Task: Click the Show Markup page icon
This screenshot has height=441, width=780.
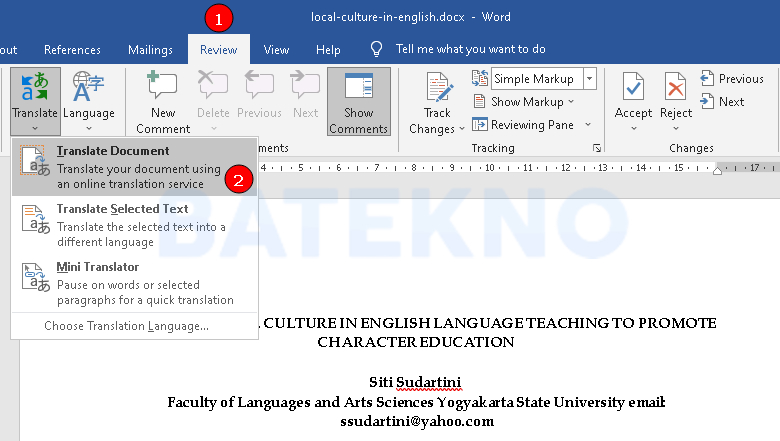Action: tap(479, 101)
